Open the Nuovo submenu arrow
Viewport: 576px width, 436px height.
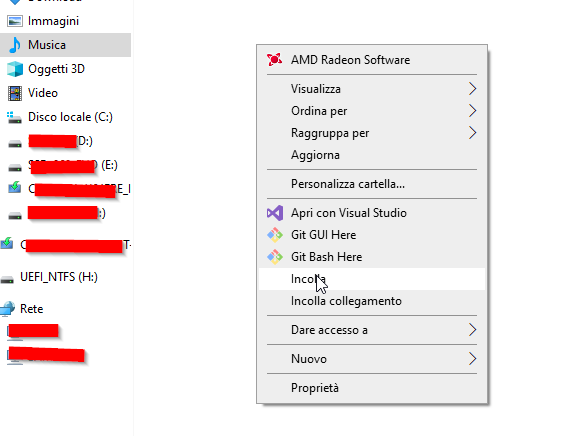pos(472,358)
